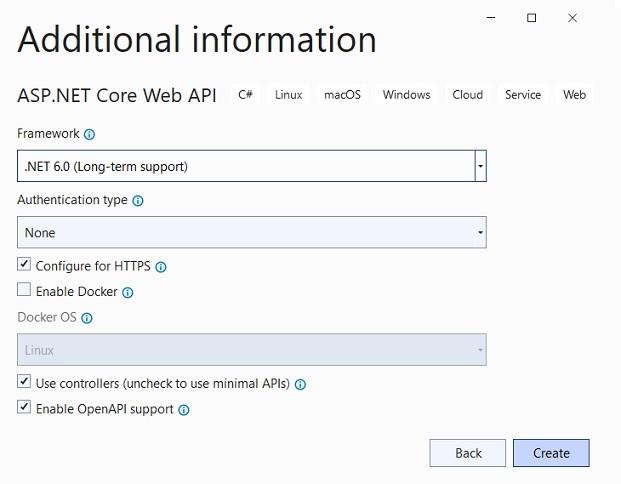621x484 pixels.
Task: Click the Framework info icon
Action: pos(90,134)
